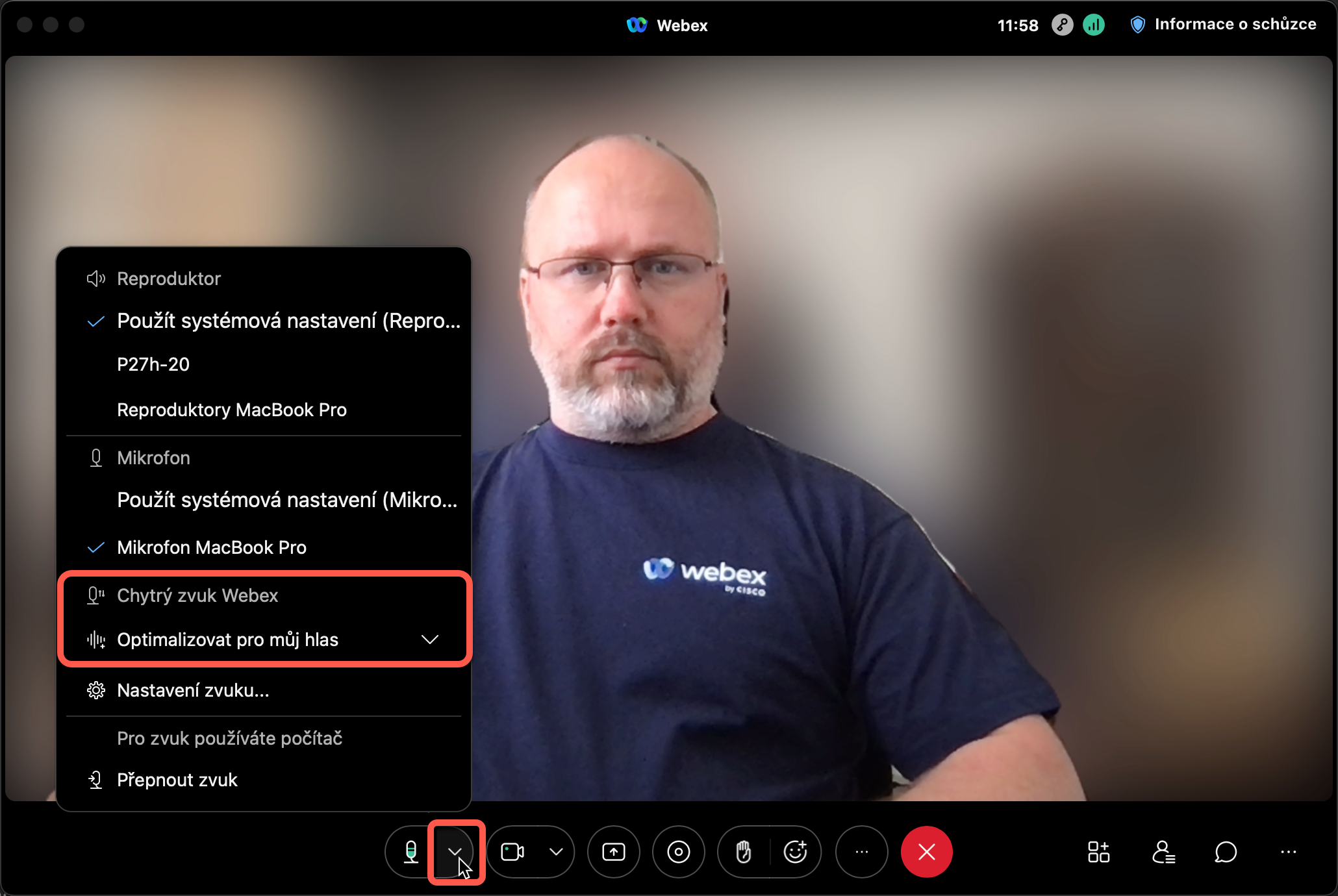1338x896 pixels.
Task: Click the Mikrofon section header
Action: [x=153, y=458]
